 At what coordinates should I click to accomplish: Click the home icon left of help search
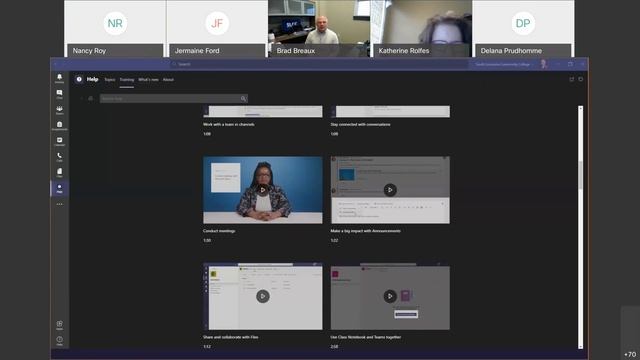tap(91, 98)
